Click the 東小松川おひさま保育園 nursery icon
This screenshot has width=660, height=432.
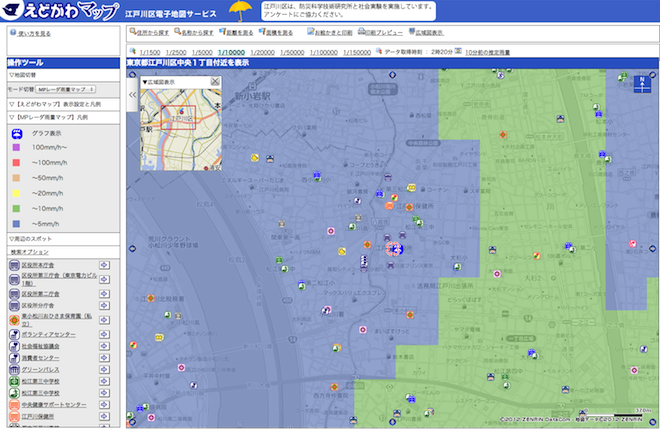(14, 320)
